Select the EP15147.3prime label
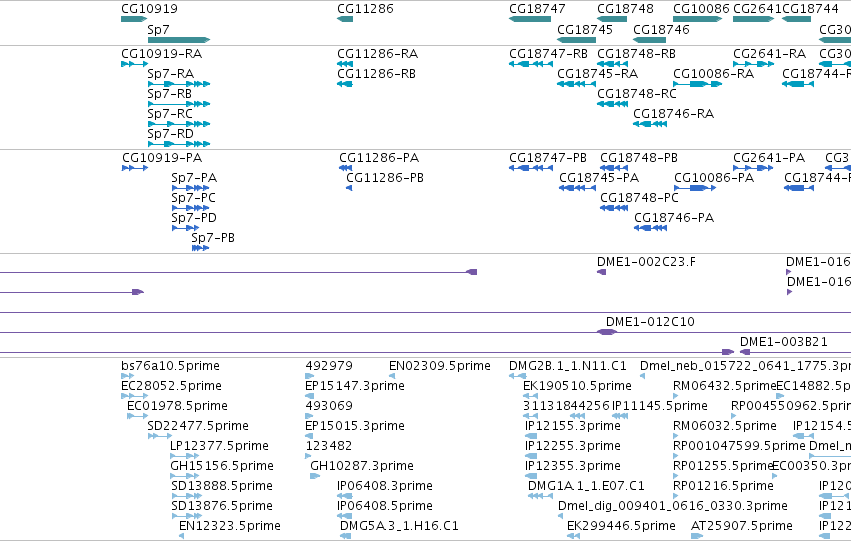 point(355,386)
